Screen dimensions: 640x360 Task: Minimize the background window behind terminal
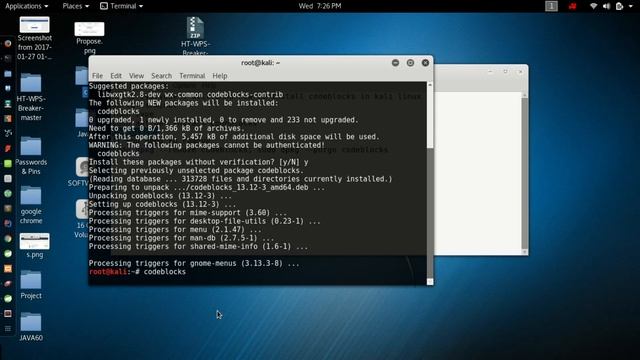click(x=490, y=72)
